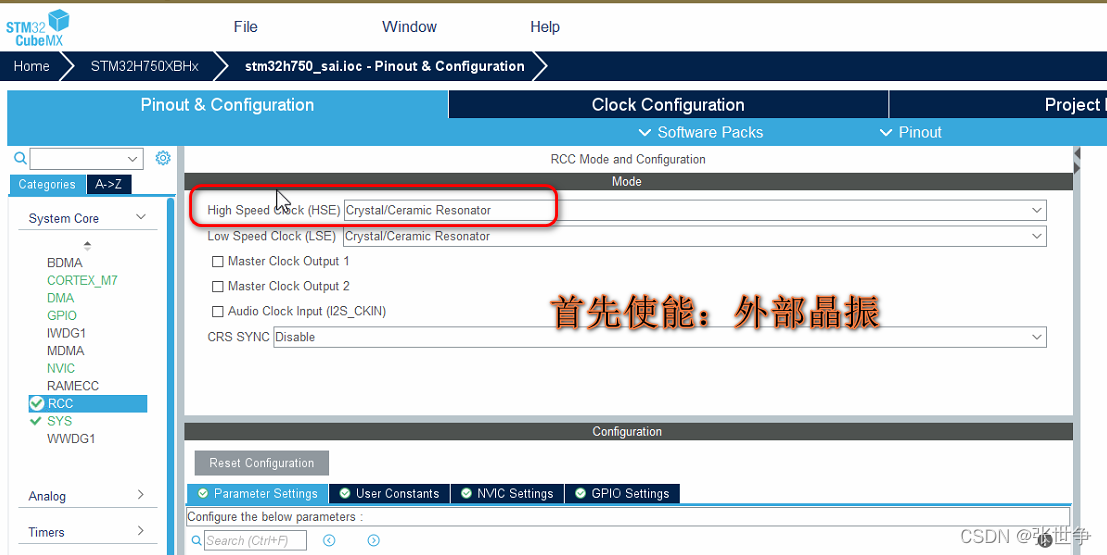Click the Reset Configuration button
The image size is (1107, 555).
[262, 463]
